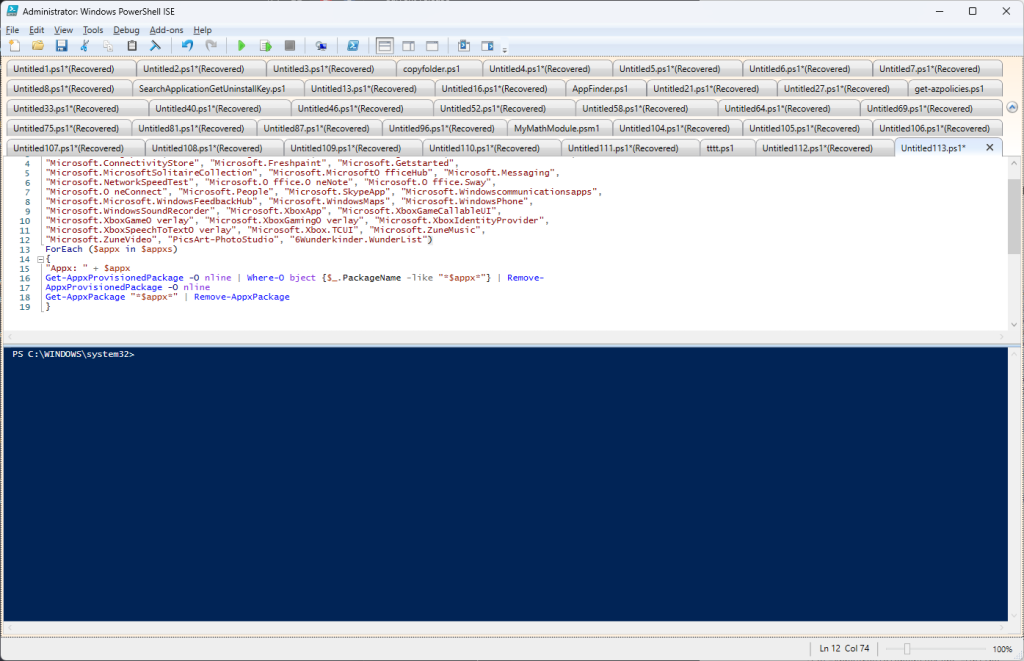The width and height of the screenshot is (1024, 661).
Task: Toggle Show Script Pane Right layout
Action: [x=411, y=46]
